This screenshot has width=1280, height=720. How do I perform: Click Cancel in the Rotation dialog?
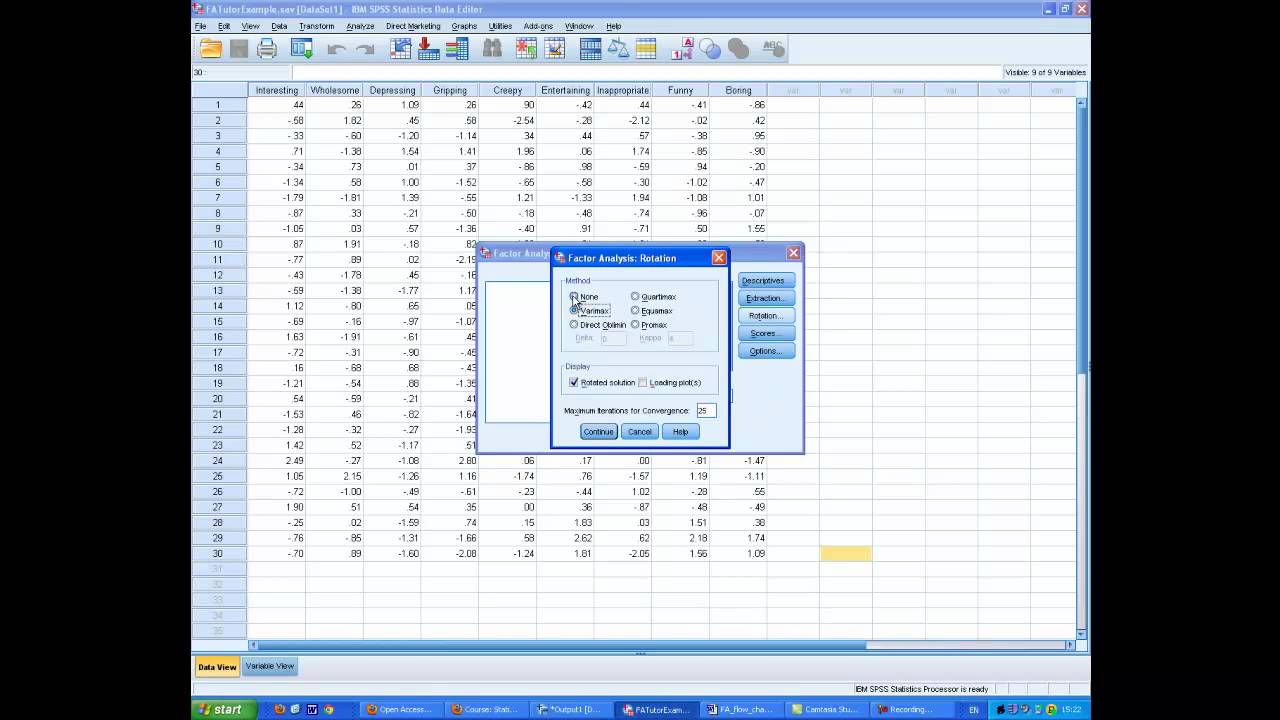pos(639,431)
